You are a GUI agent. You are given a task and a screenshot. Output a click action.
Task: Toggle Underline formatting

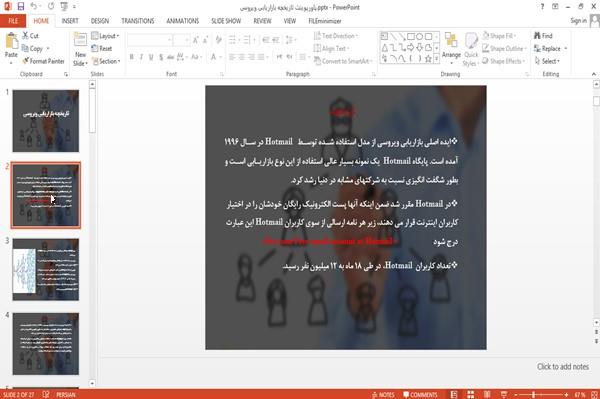(x=151, y=57)
